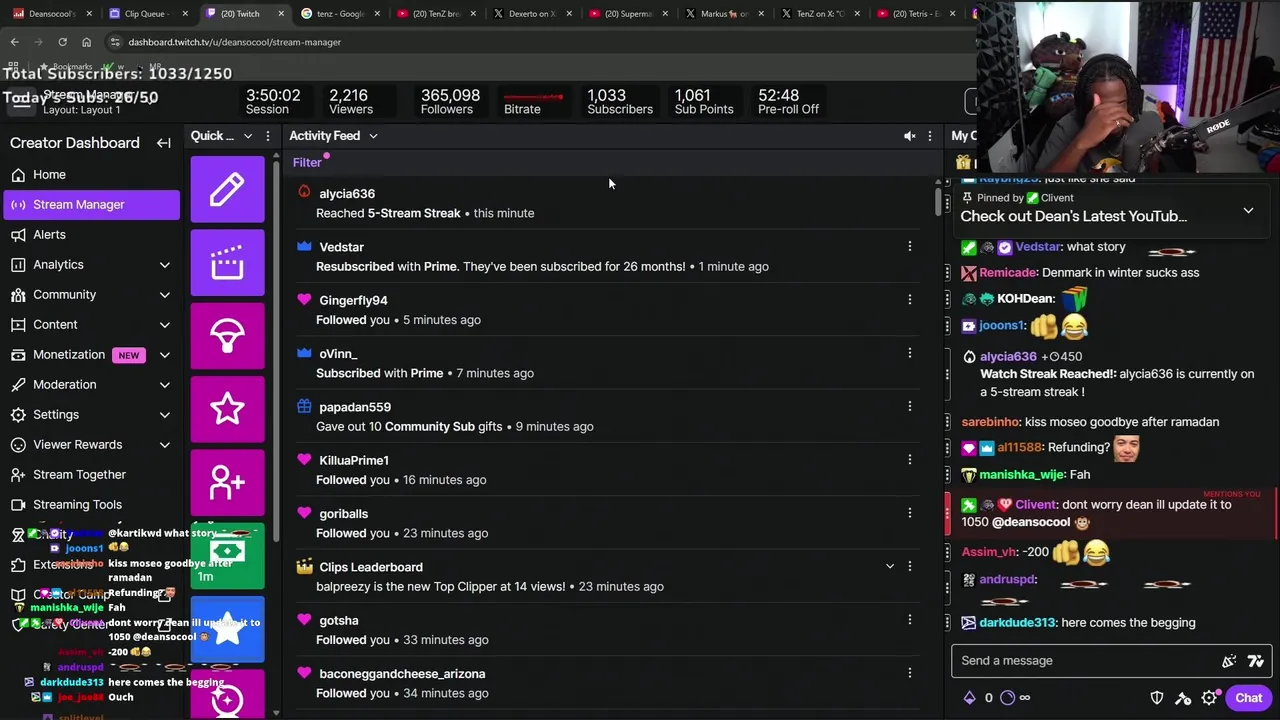
Task: Open the Activity Feed panel dropdown
Action: (x=373, y=136)
